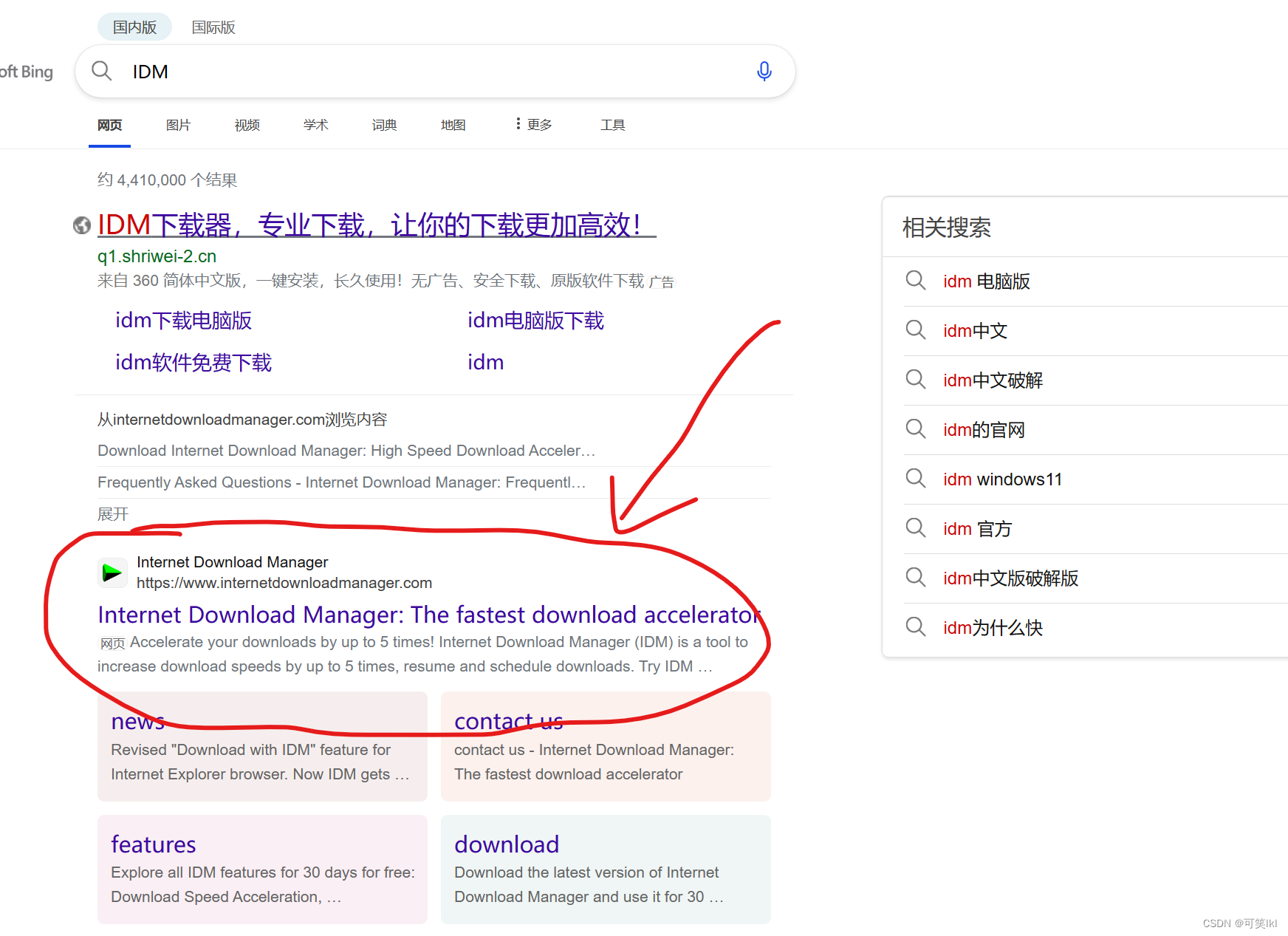
Task: Click search icon beside idm中文破解
Action: (x=916, y=380)
